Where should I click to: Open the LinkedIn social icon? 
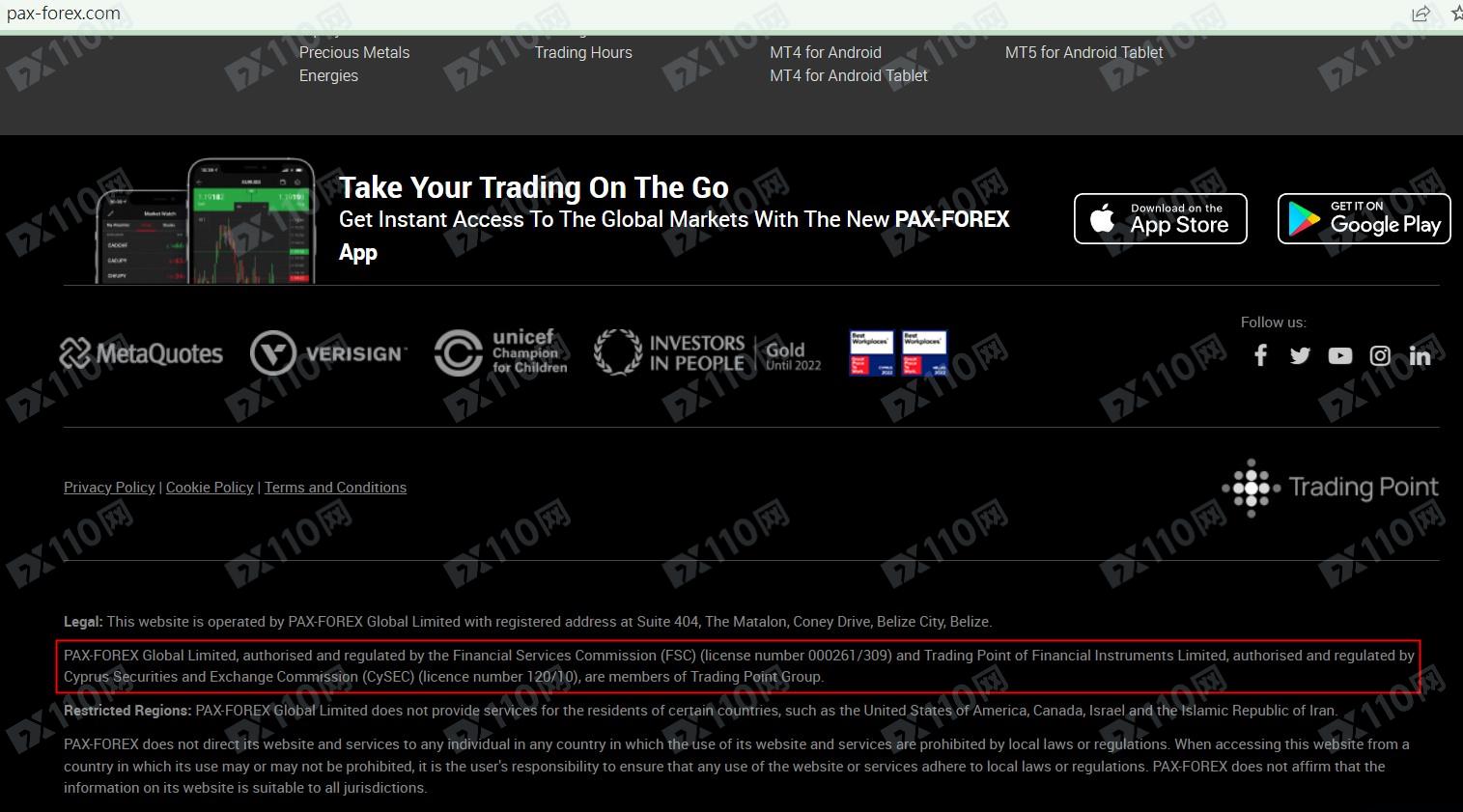point(1420,356)
